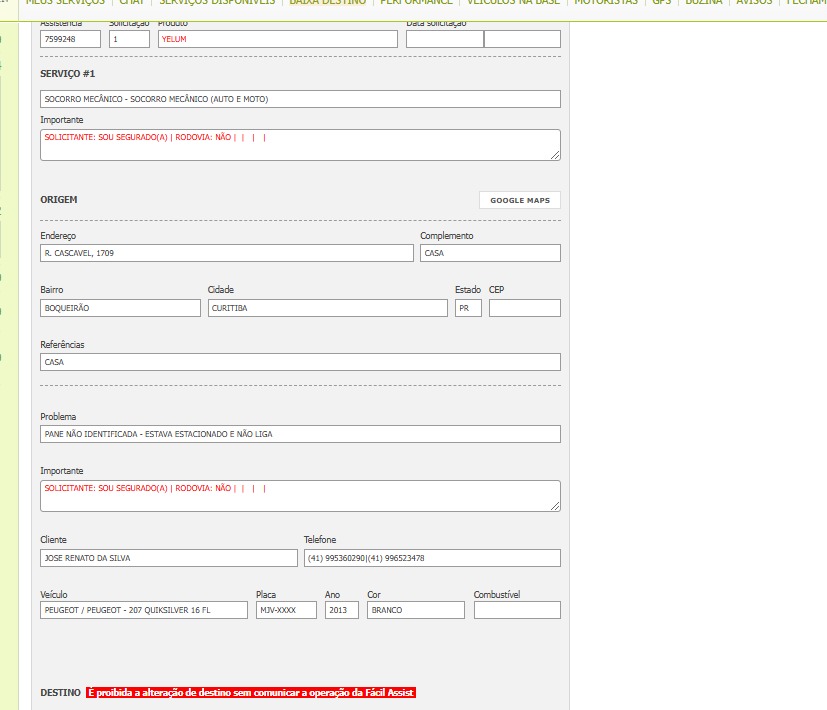Select the Socorro Mecânico service description field
Screen dimensions: 827x710
coord(300,99)
